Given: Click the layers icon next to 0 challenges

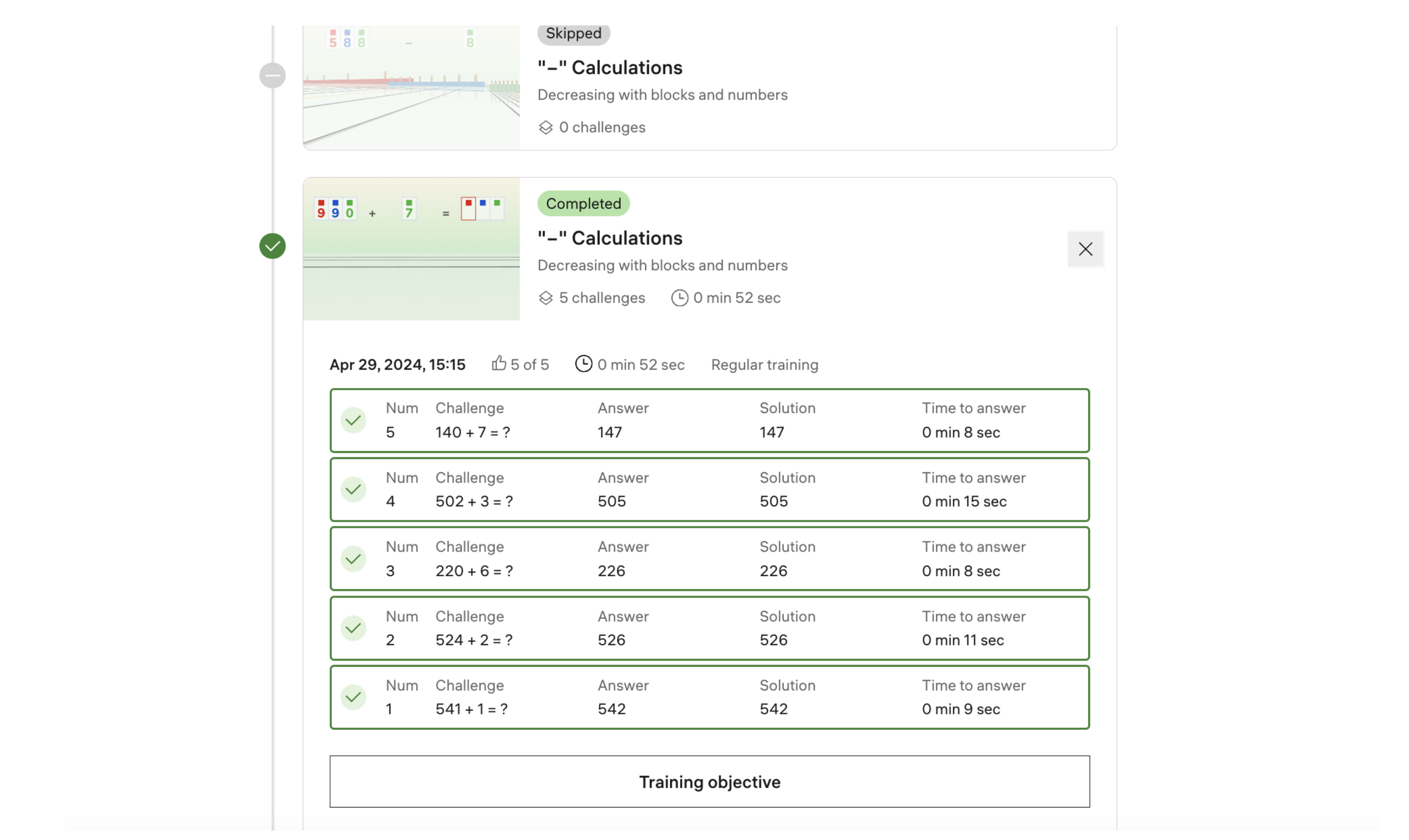Looking at the screenshot, I should point(545,127).
